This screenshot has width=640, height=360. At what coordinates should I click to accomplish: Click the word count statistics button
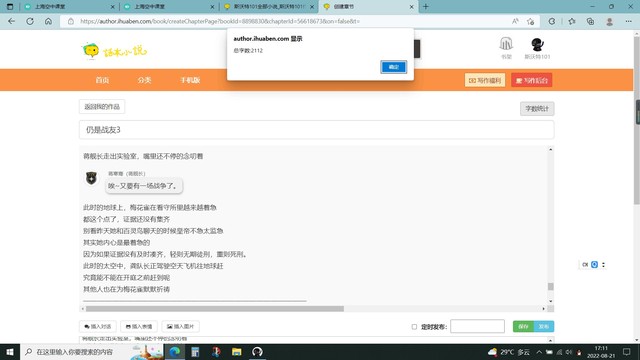(x=537, y=109)
